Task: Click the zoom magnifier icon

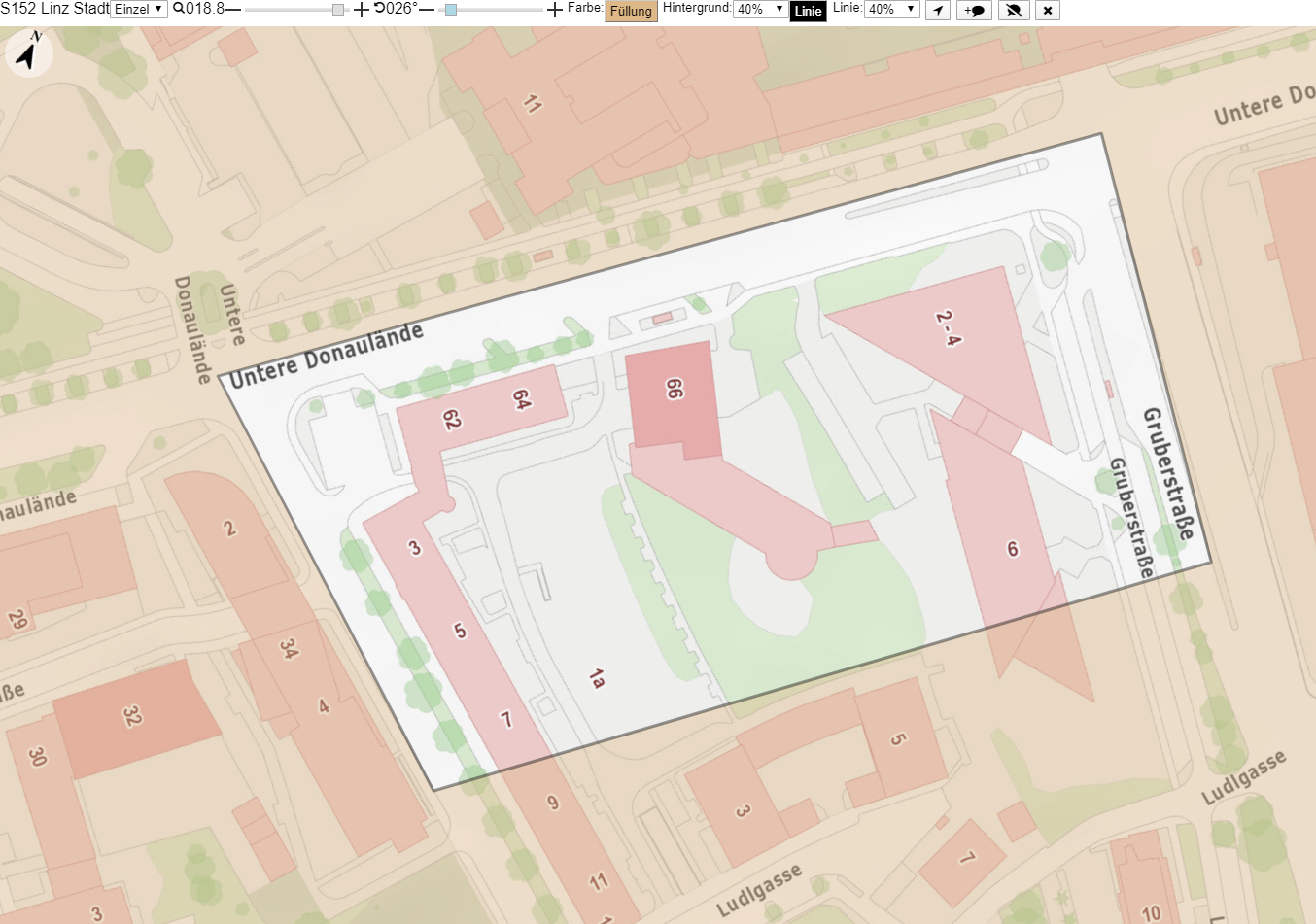Action: [179, 9]
